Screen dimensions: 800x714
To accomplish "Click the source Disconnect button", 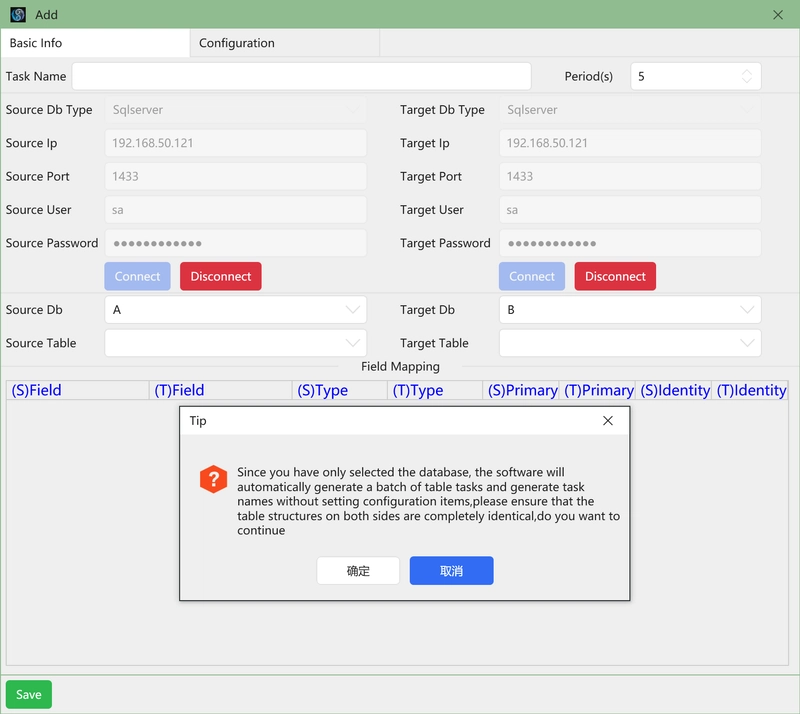I will (x=220, y=276).
